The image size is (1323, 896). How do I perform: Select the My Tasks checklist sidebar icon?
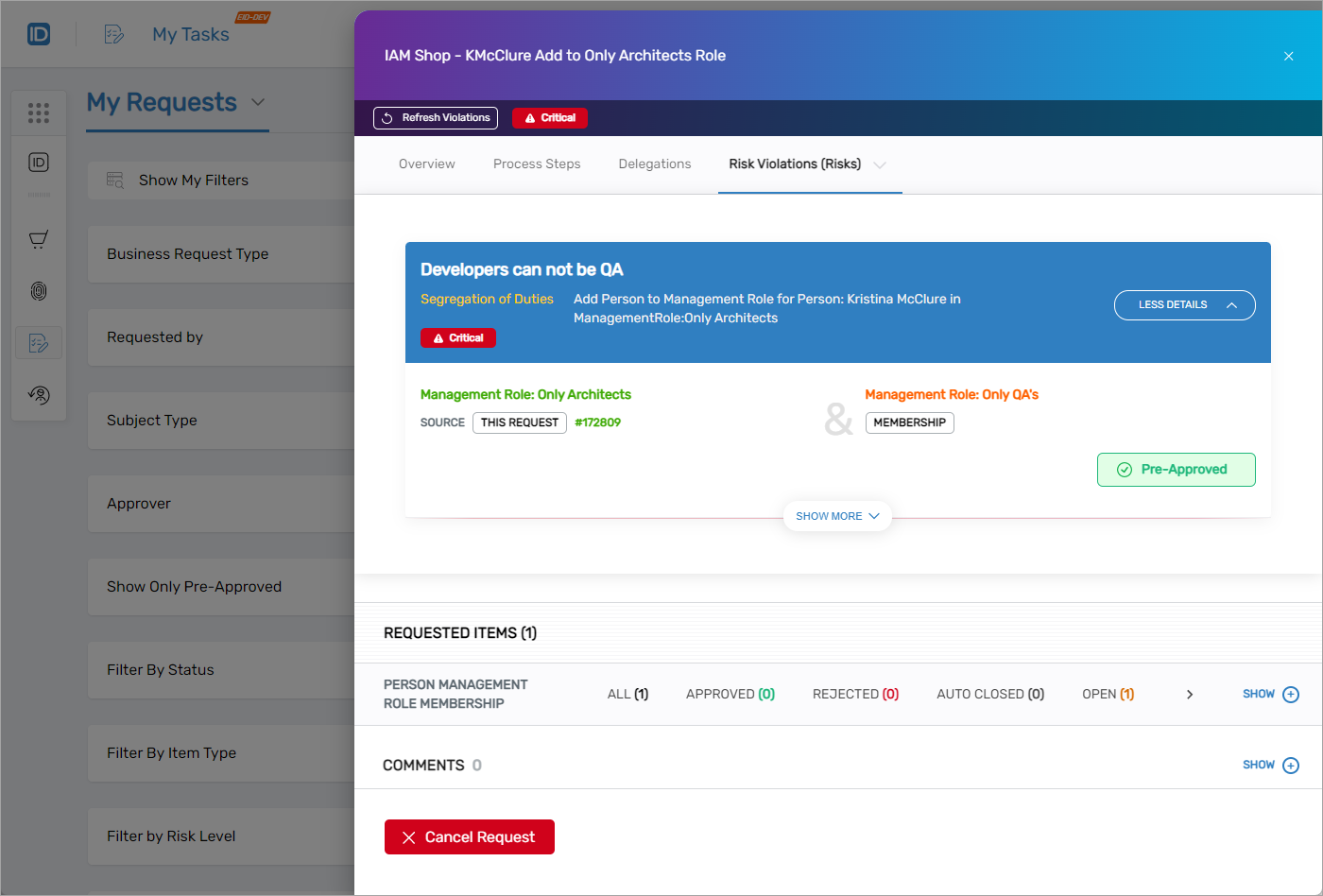39,342
